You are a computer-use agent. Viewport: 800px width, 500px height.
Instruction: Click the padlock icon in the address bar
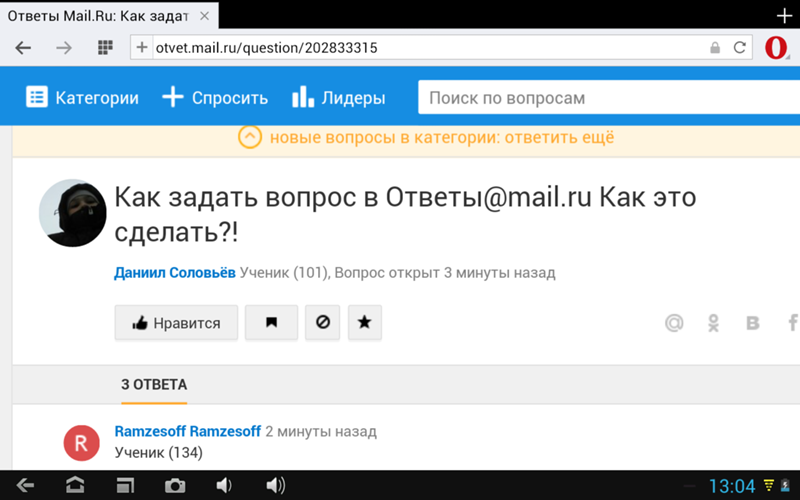[x=715, y=47]
